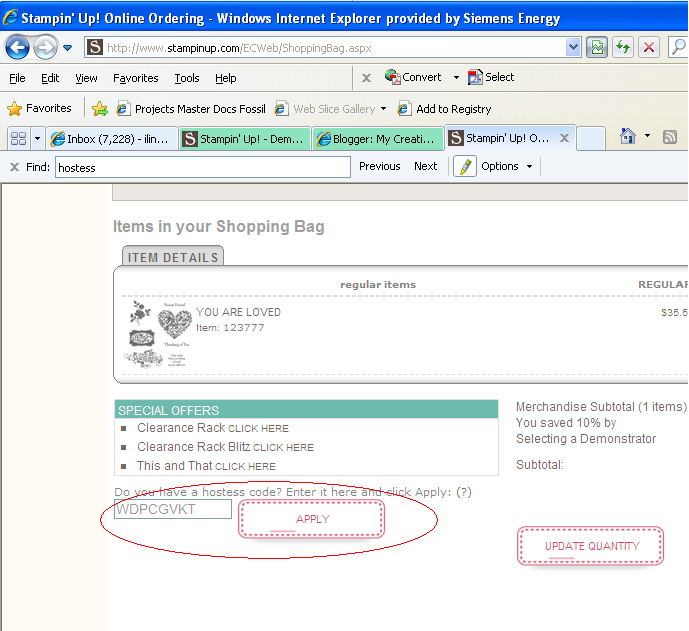
Task: Open Web Slice Gallery bookmark
Action: tap(325, 109)
